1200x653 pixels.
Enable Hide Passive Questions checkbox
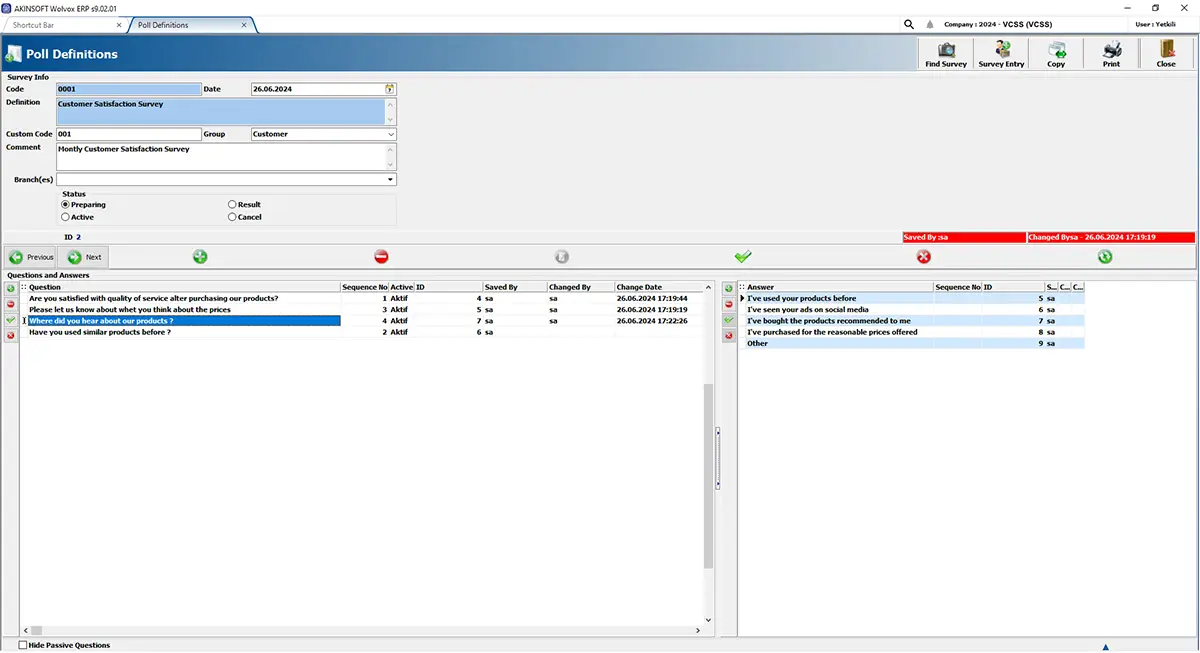point(24,645)
